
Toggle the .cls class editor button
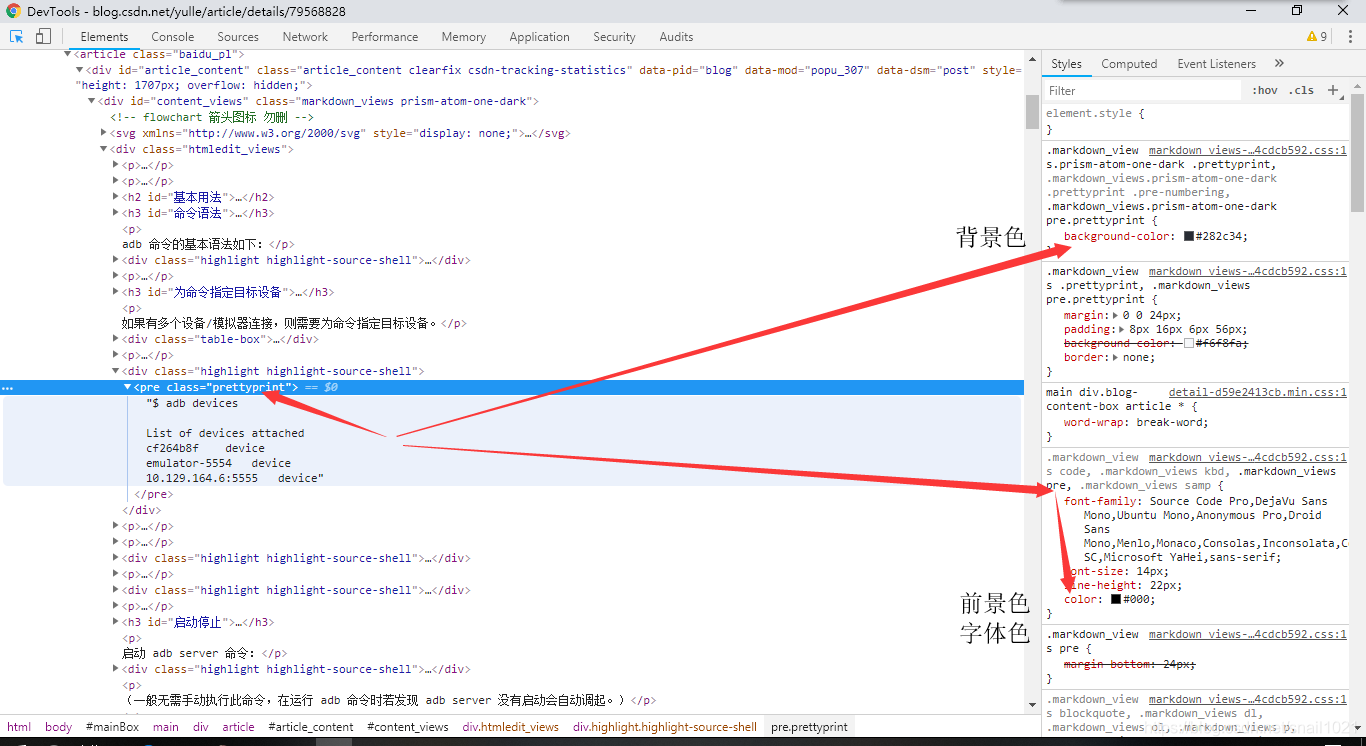coord(1302,90)
